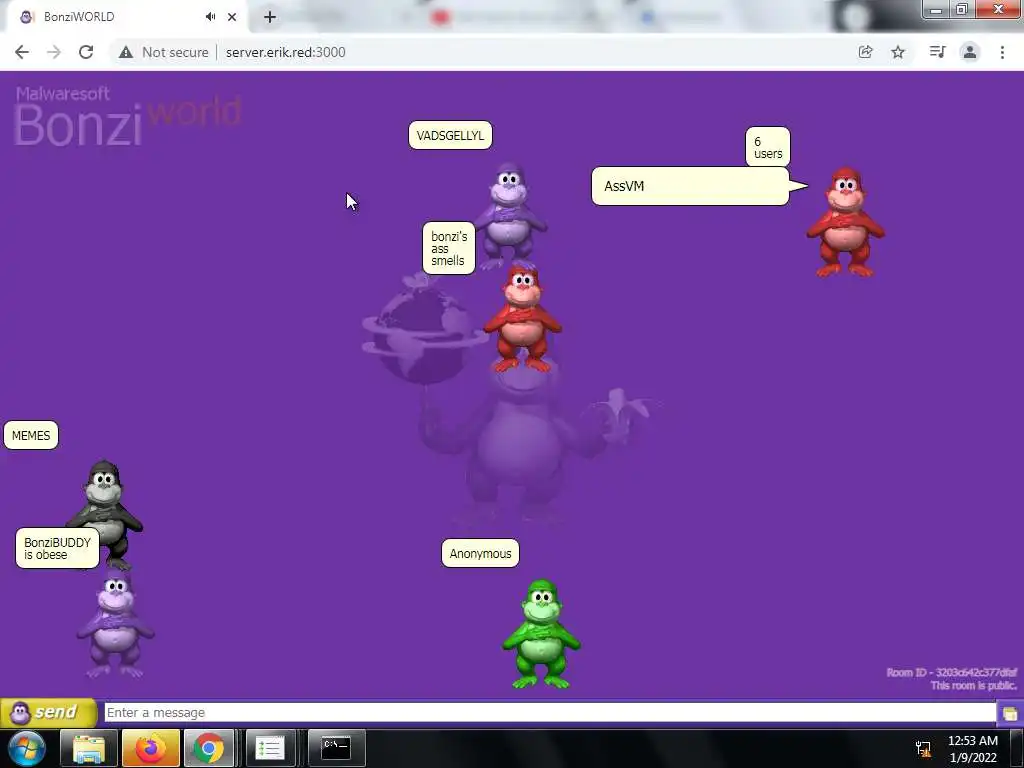Viewport: 1024px width, 768px height.
Task: Launch Firefox from the taskbar
Action: [151, 748]
